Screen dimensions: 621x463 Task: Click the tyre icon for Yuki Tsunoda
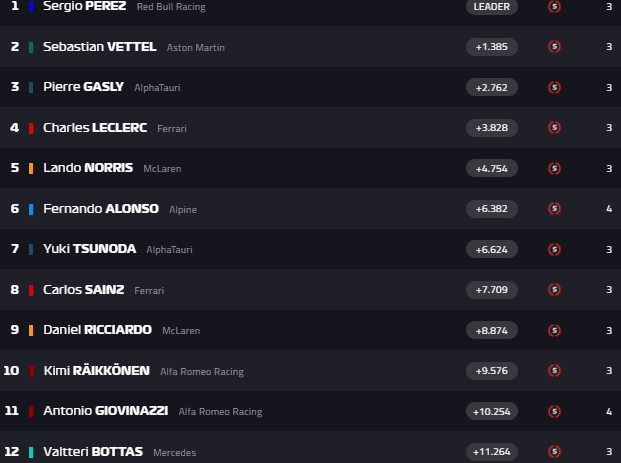pyautogui.click(x=555, y=249)
